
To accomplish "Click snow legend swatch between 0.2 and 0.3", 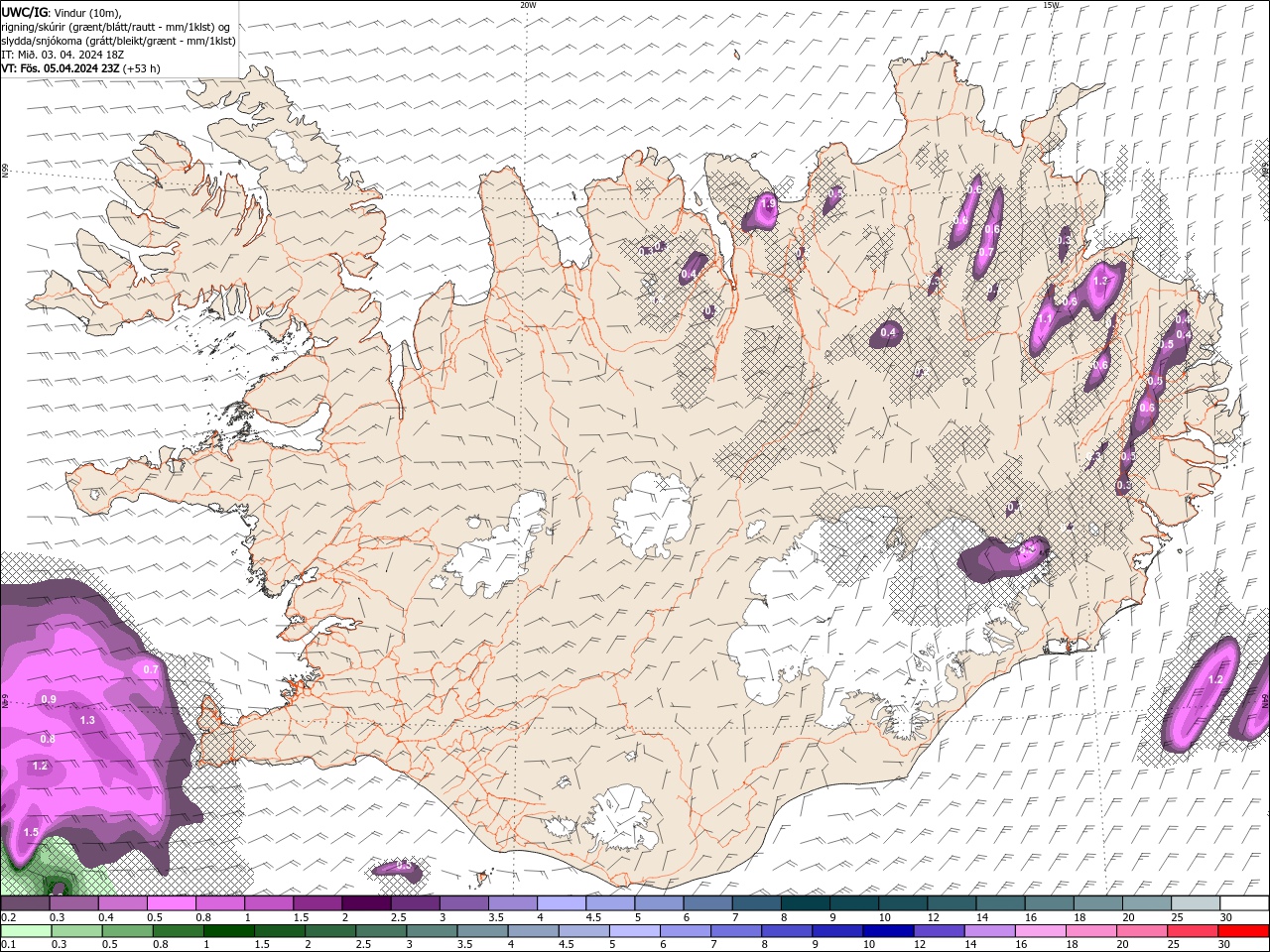I will coord(25,903).
